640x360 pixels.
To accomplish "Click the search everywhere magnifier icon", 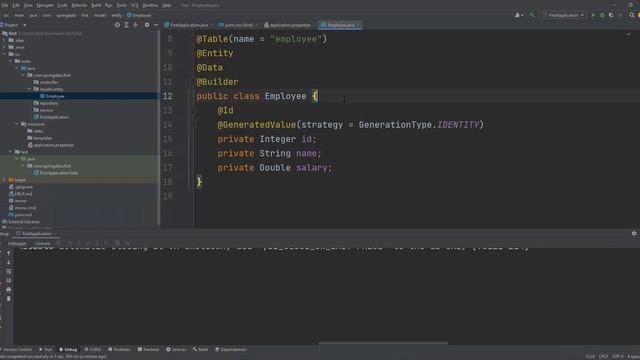I will 631,15.
